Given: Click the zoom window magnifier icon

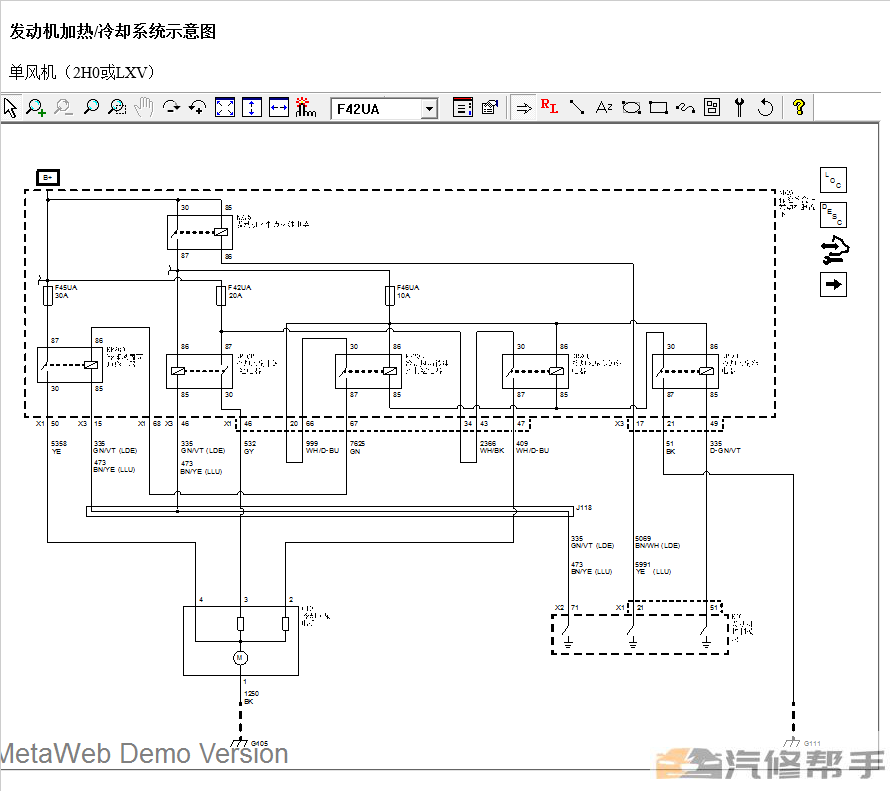Looking at the screenshot, I should pos(117,107).
